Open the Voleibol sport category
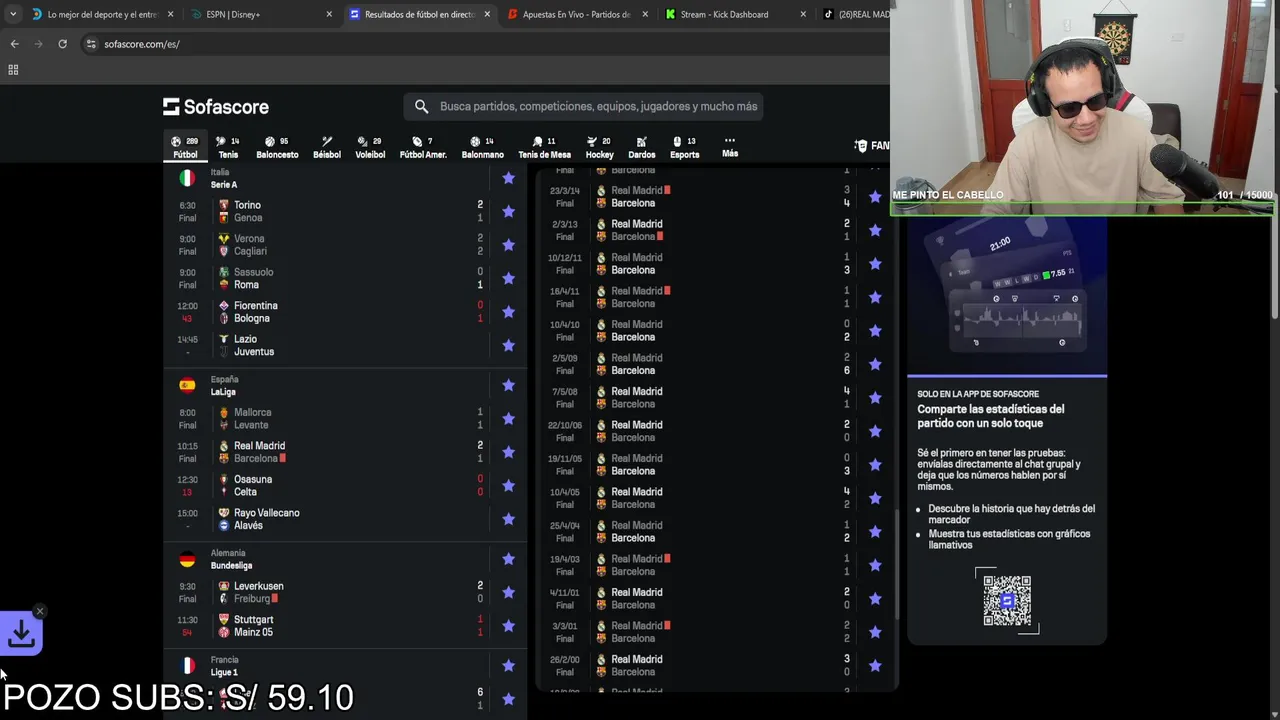This screenshot has height=720, width=1280. (370, 147)
